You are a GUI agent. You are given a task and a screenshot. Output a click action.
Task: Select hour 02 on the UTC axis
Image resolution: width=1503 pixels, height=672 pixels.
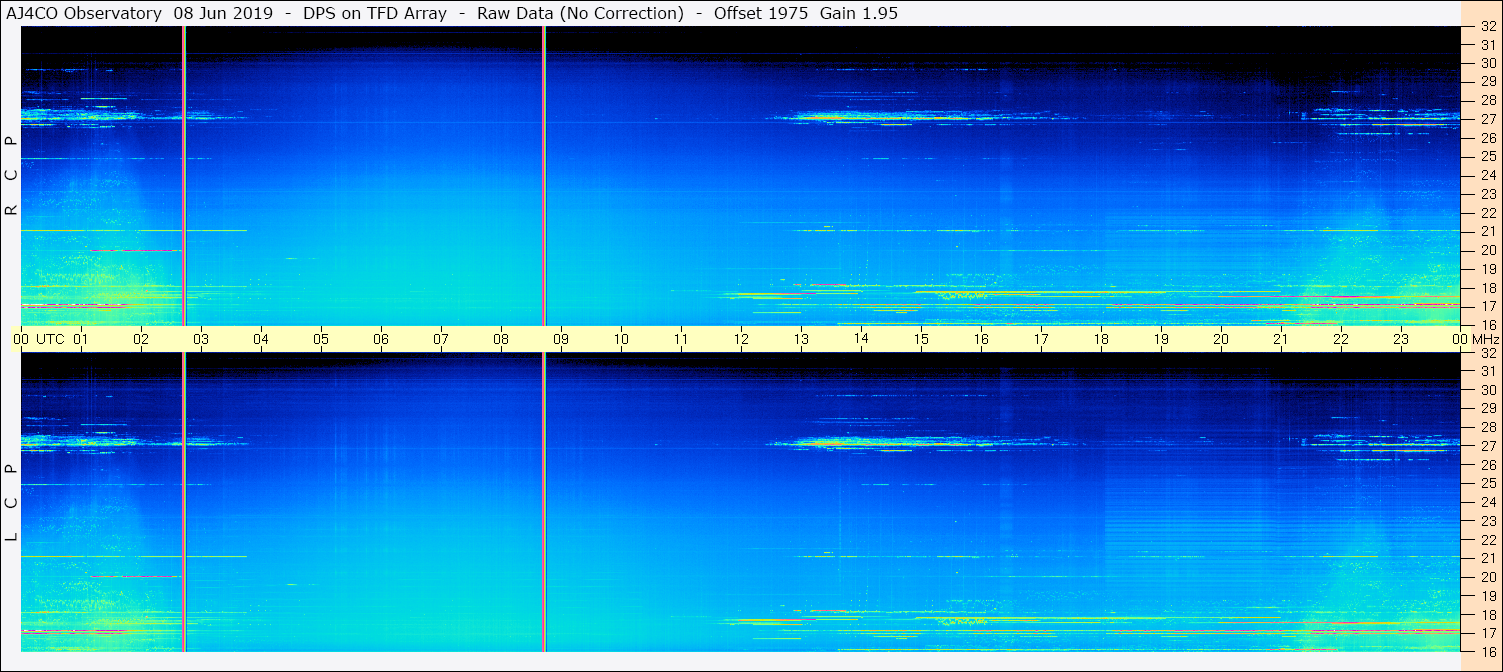pos(141,339)
